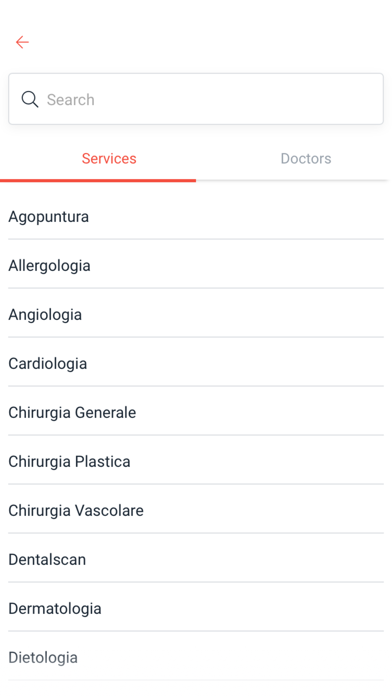Click empty row space next to Agopuntura
The height and width of the screenshot is (696, 392).
coord(236,217)
